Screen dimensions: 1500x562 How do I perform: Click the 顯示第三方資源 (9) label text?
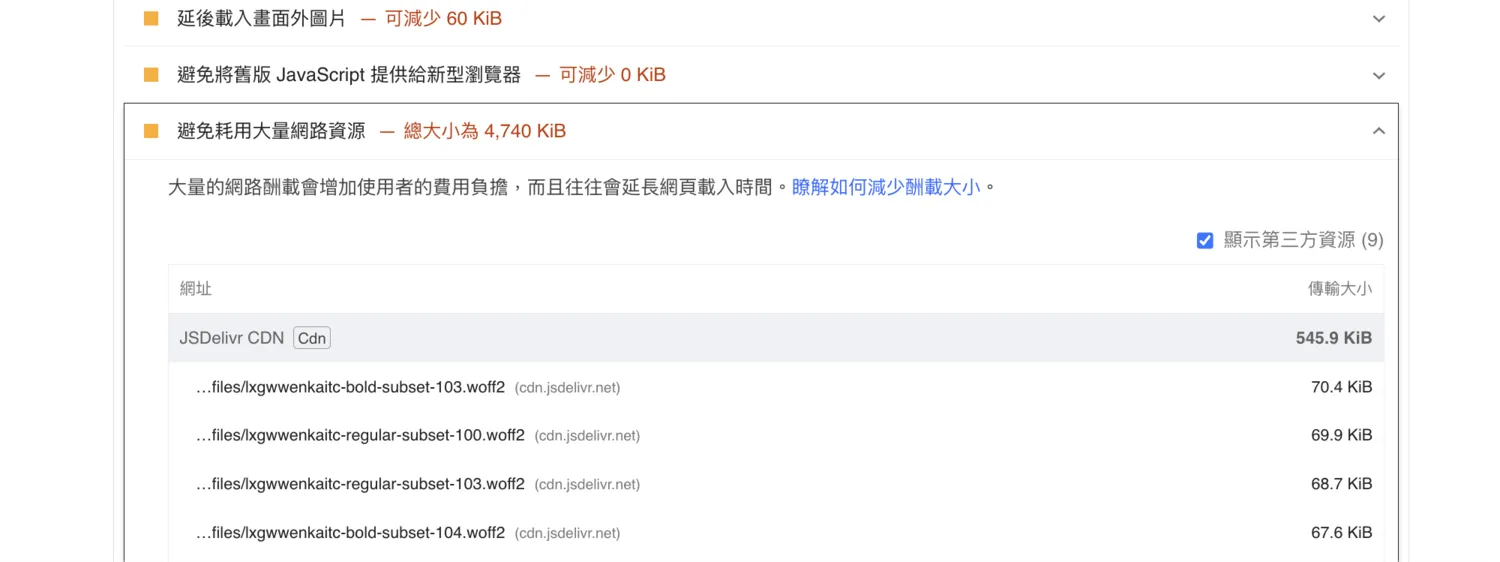click(1303, 240)
